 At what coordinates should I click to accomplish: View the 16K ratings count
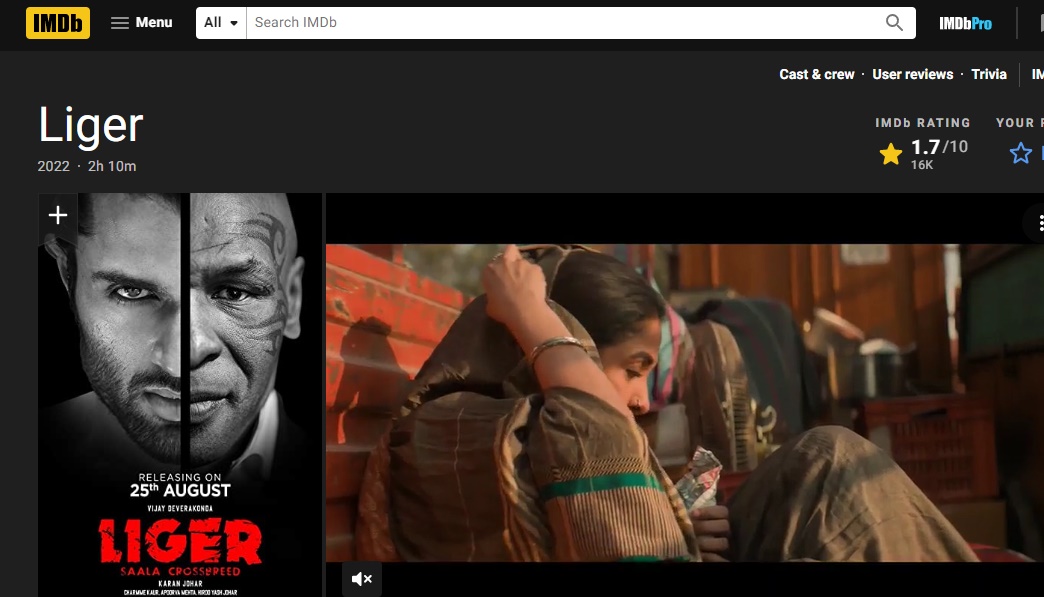point(922,165)
